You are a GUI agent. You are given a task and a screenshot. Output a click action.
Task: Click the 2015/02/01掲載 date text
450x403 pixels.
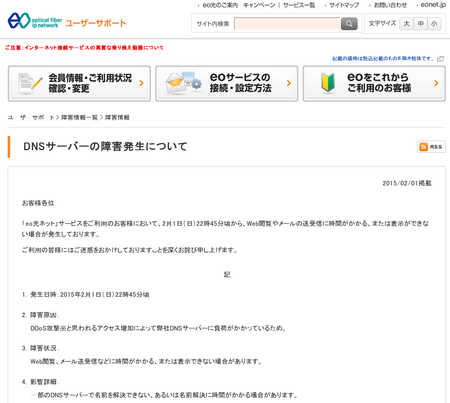point(407,183)
